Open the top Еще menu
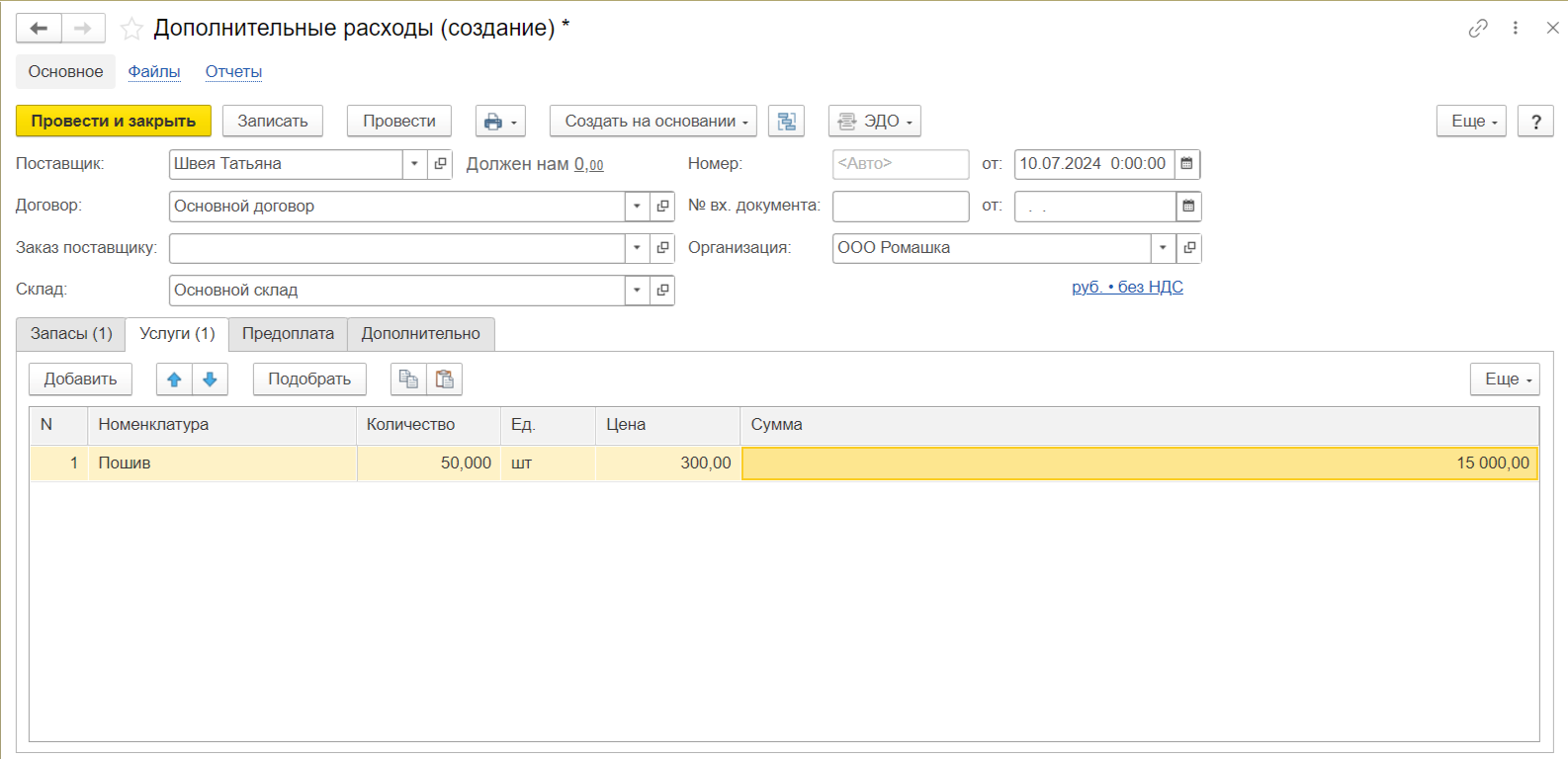Image resolution: width=1568 pixels, height=759 pixels. [1471, 121]
